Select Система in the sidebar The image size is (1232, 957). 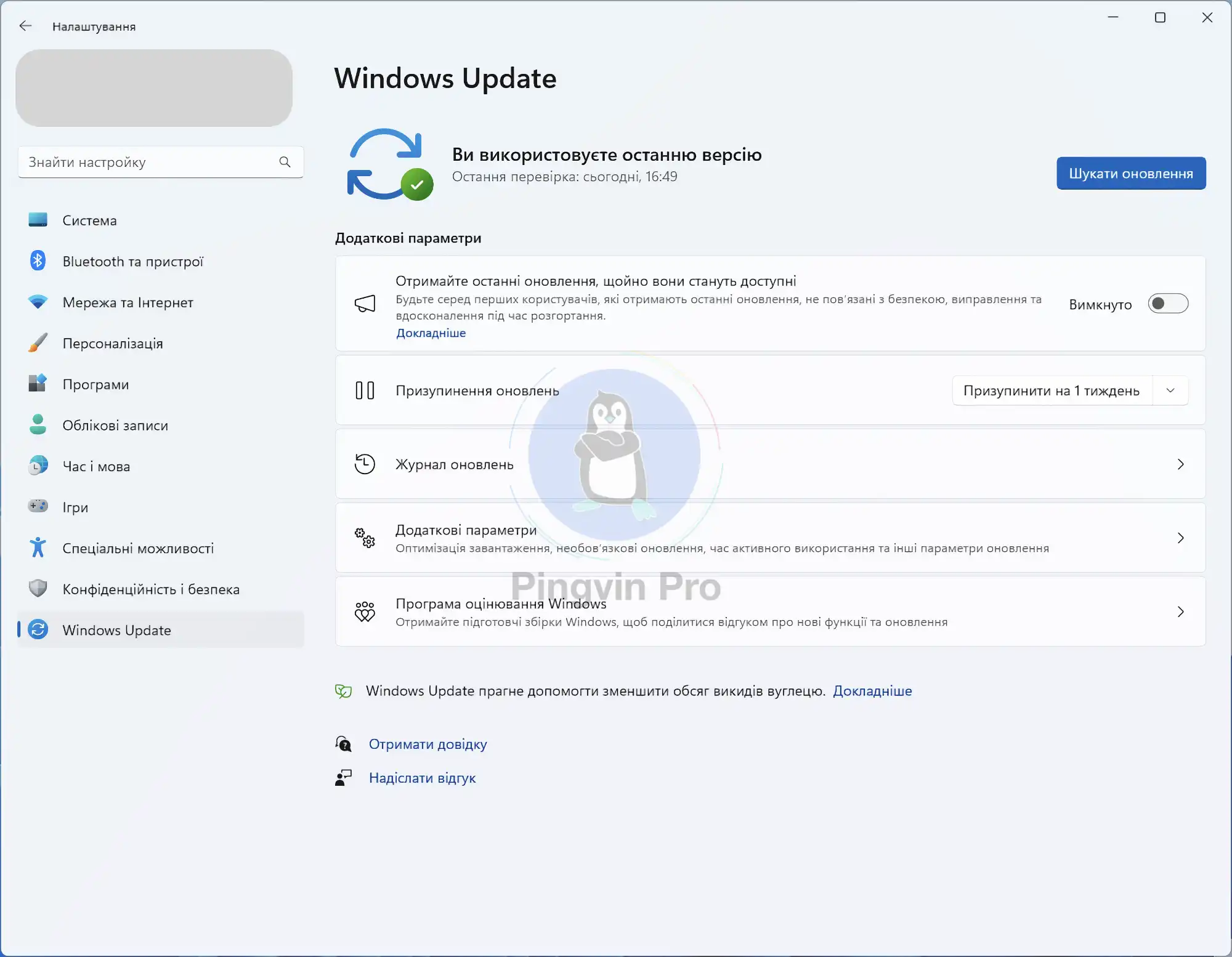161,220
